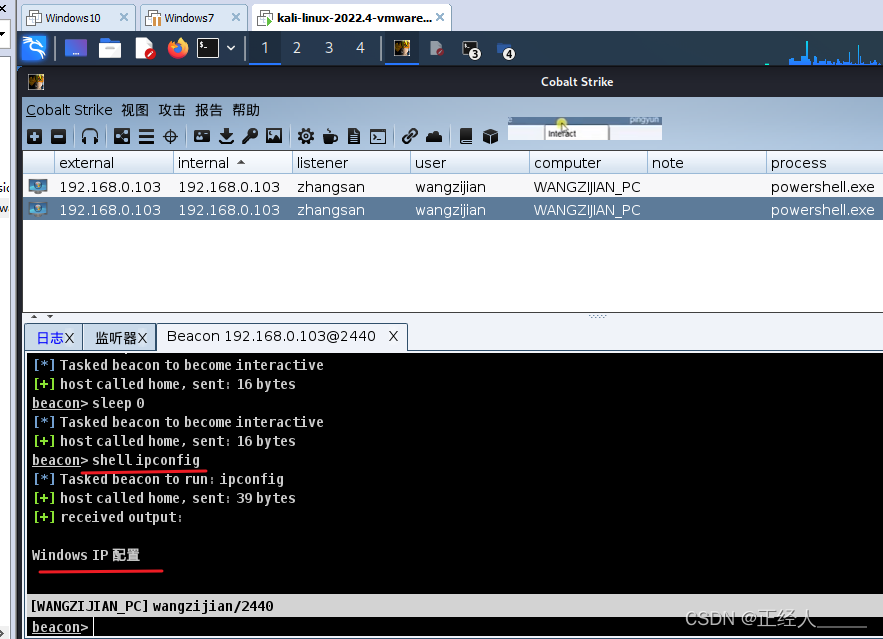Screen dimensions: 883x639
Task: Click the note column header
Action: (x=707, y=163)
